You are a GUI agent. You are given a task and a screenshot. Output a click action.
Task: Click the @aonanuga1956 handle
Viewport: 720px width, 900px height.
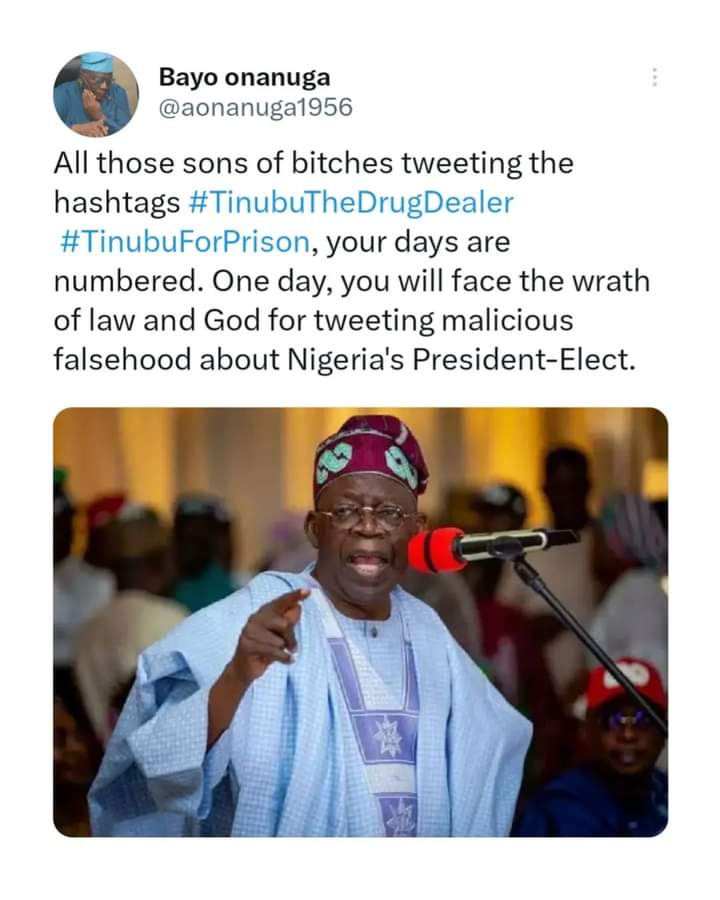[x=255, y=107]
